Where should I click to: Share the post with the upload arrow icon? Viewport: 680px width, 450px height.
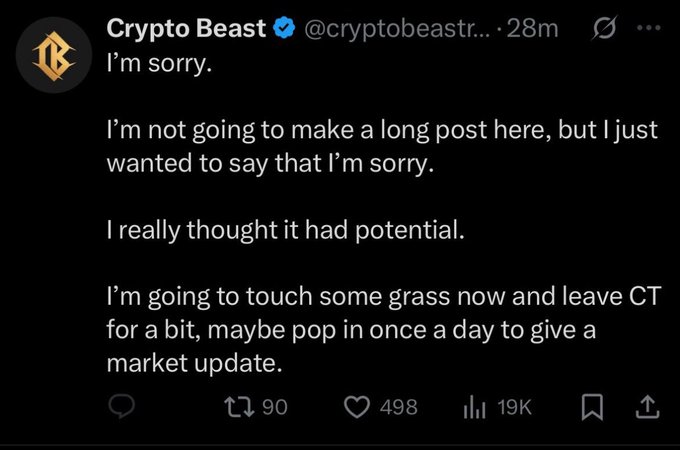(x=647, y=407)
